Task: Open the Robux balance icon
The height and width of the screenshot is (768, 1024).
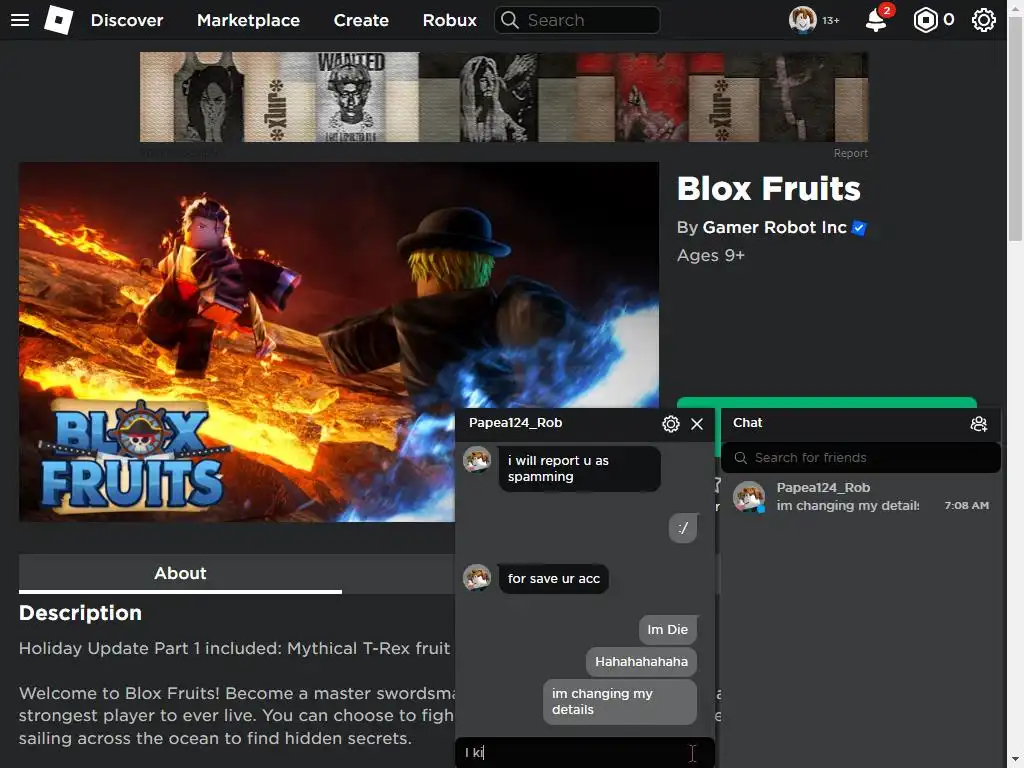Action: [x=925, y=20]
